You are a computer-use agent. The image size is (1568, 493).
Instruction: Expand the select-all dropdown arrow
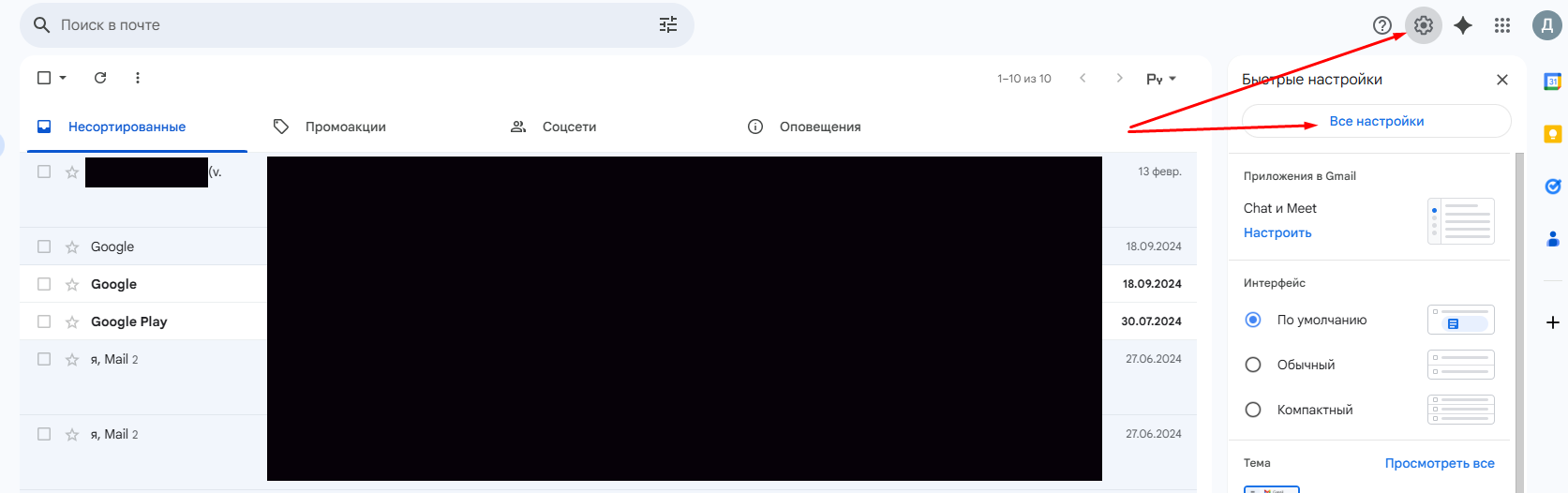(x=63, y=78)
